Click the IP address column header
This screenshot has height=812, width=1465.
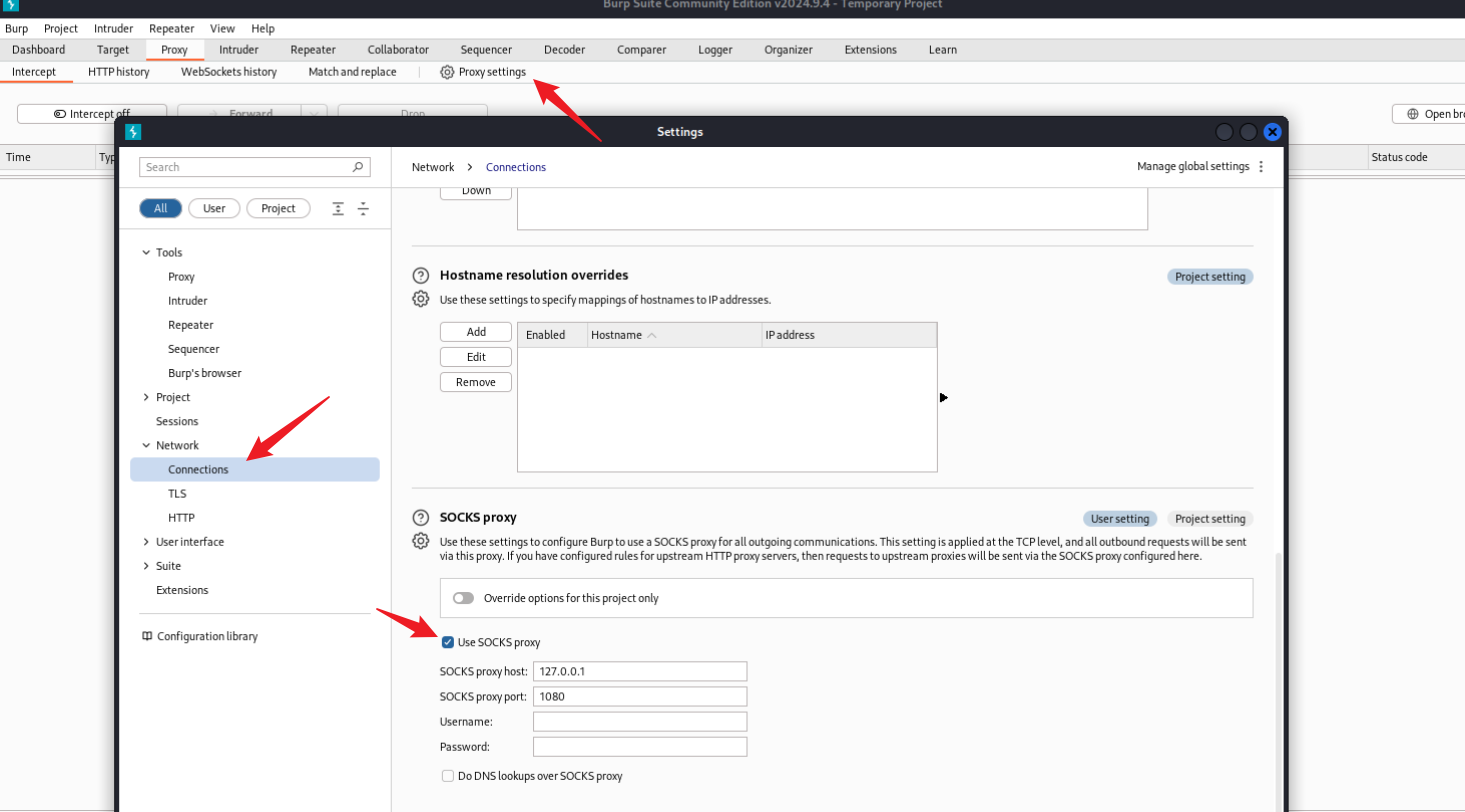coord(849,335)
